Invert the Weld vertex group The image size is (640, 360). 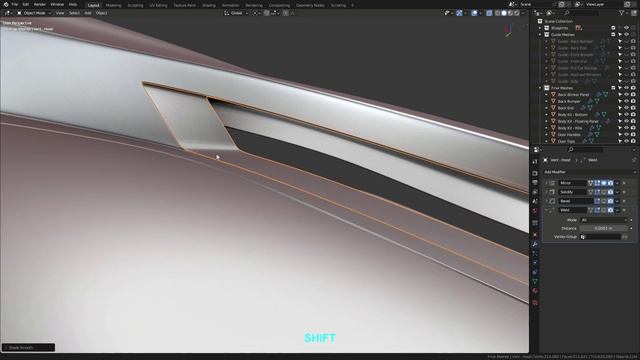point(625,237)
